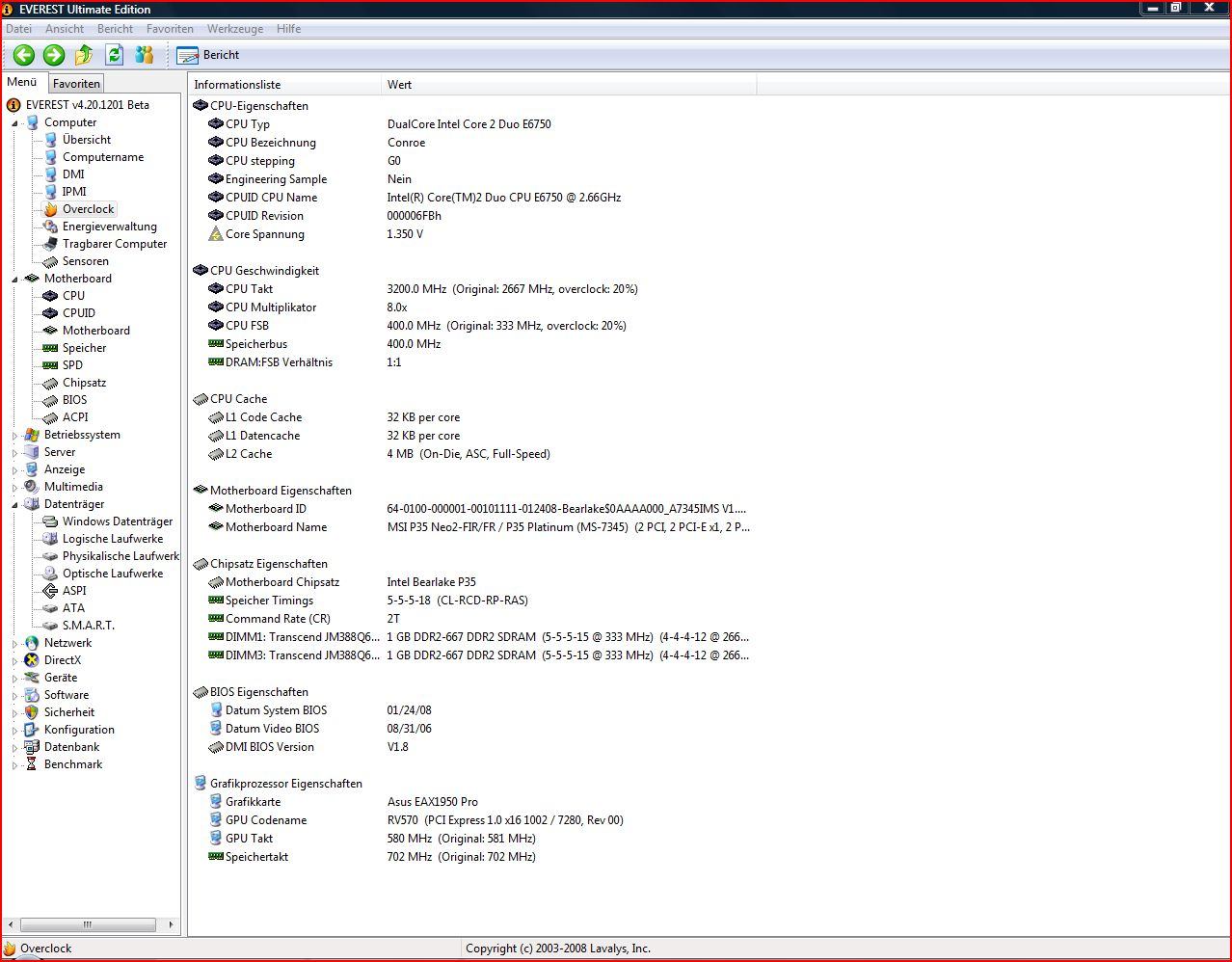Click the Overclock flame icon in tree
Screen dimensions: 1232x962
tap(51, 209)
